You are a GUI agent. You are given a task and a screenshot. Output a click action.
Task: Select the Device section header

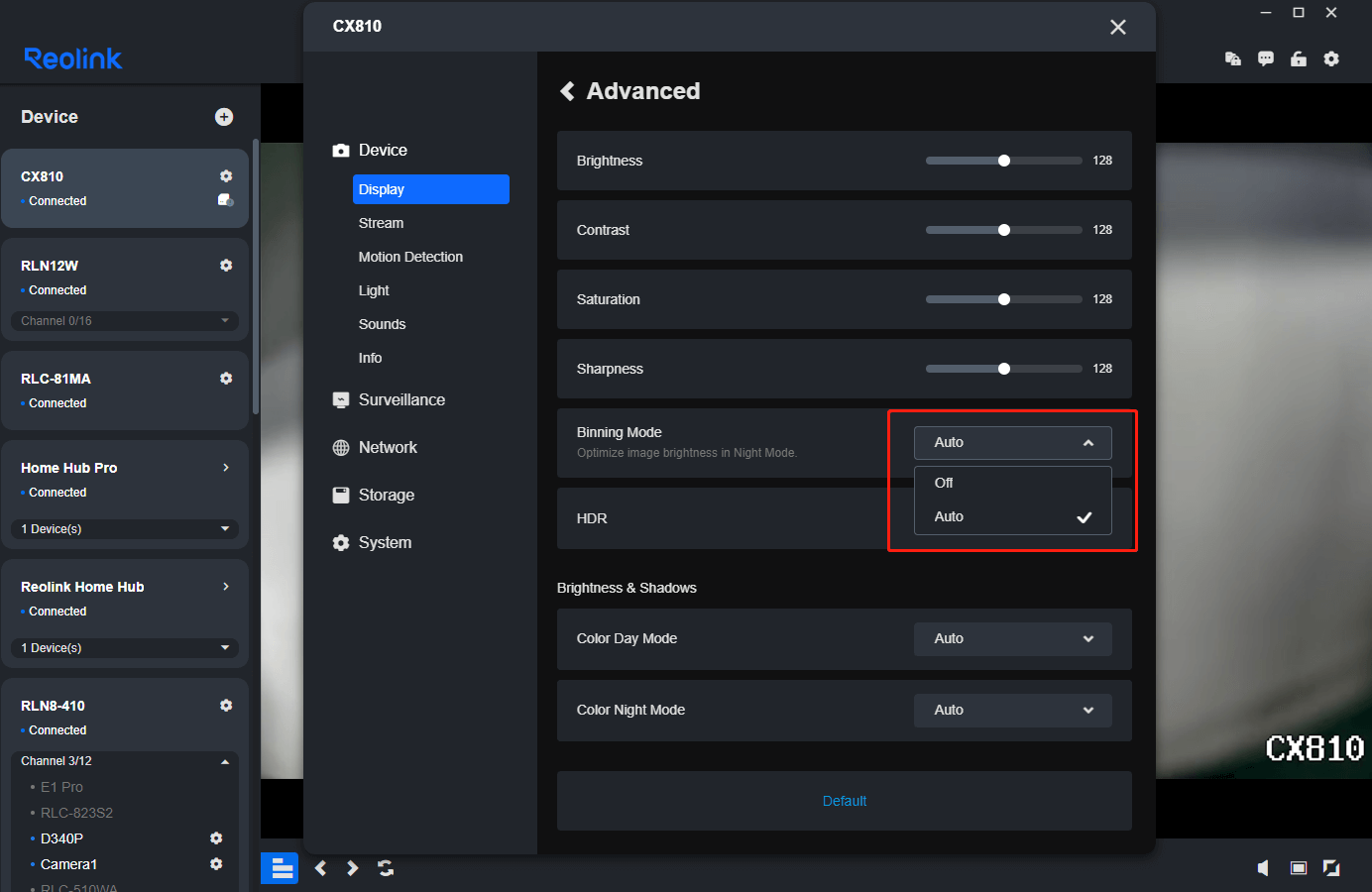[370, 150]
